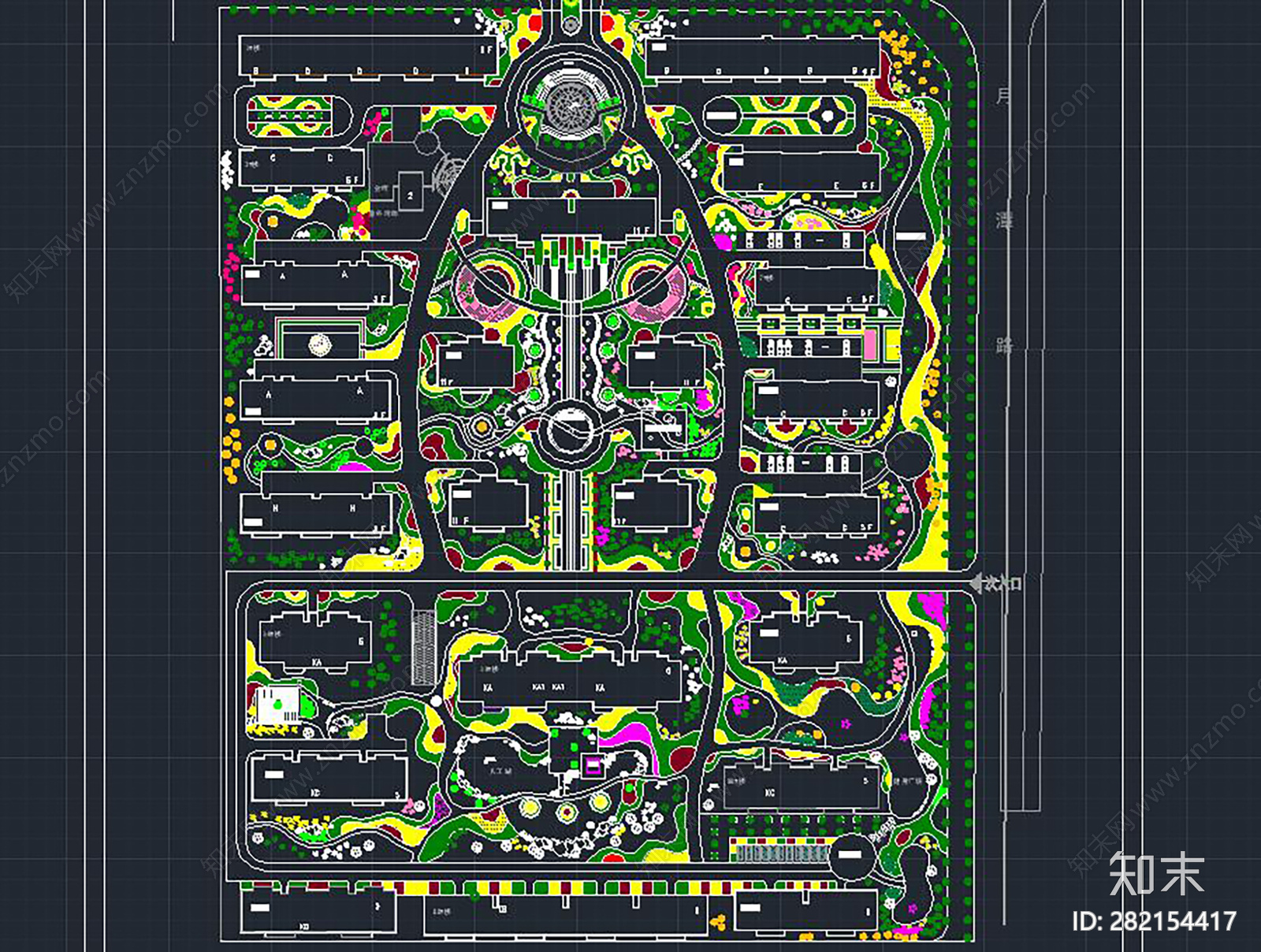Image resolution: width=1261 pixels, height=952 pixels.
Task: Select the road name character 月
Action: 1003,97
